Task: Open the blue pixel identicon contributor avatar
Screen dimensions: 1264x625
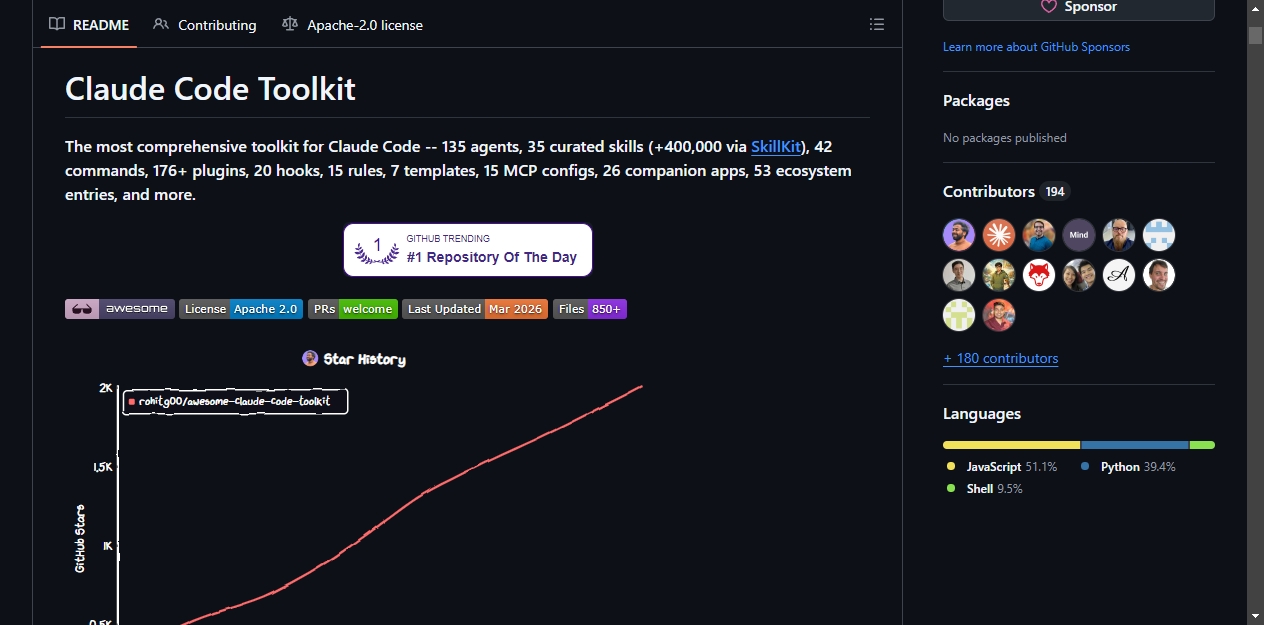Action: pos(1159,235)
